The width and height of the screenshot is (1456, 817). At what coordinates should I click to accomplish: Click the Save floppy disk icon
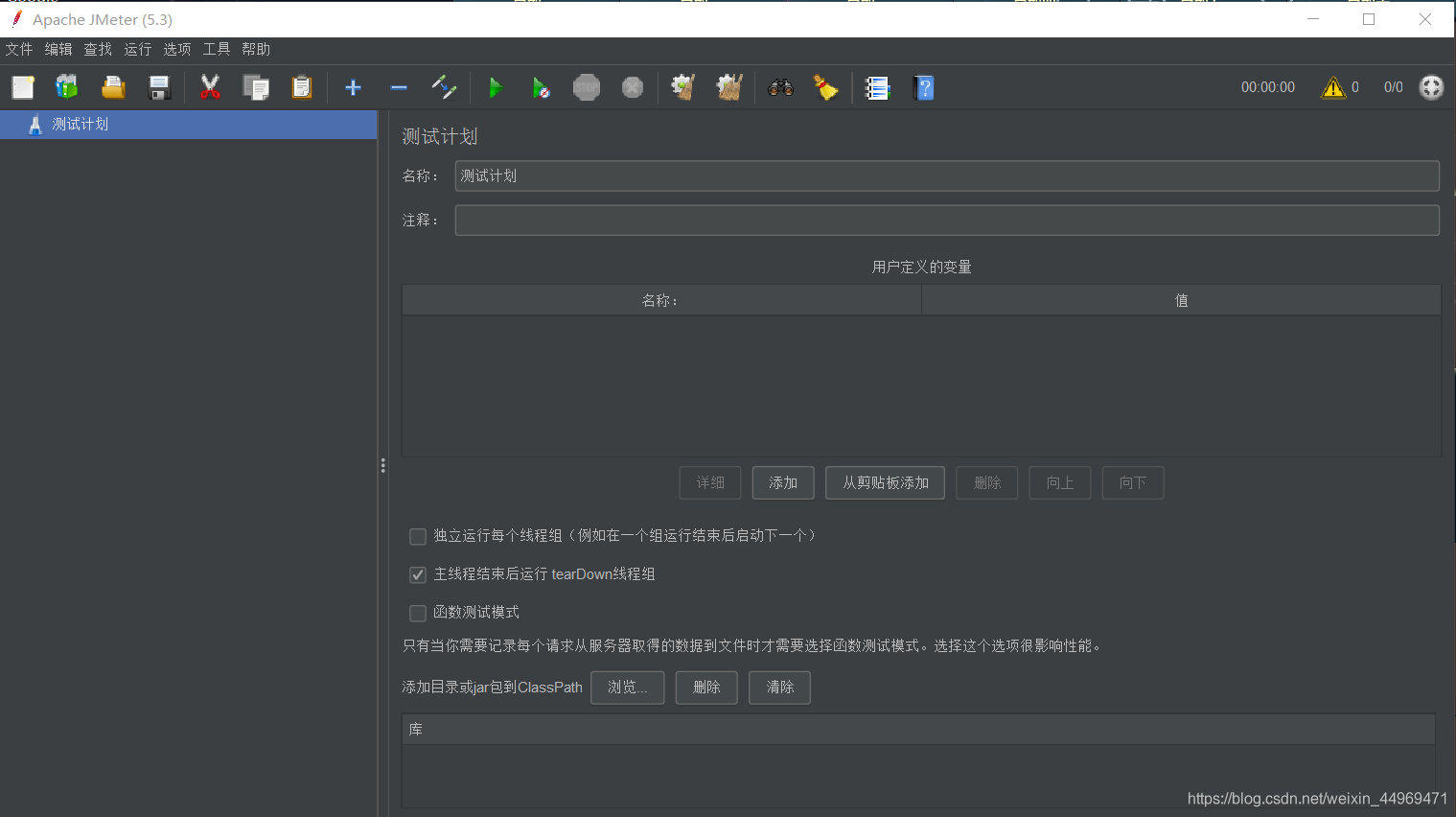[x=159, y=87]
